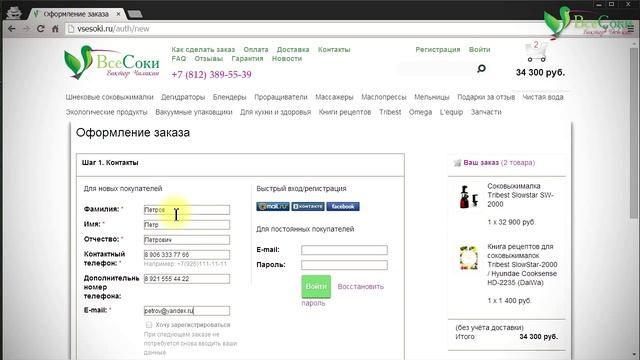The image size is (640, 360).
Task: Click the 'Имя' input field
Action: coord(187,225)
